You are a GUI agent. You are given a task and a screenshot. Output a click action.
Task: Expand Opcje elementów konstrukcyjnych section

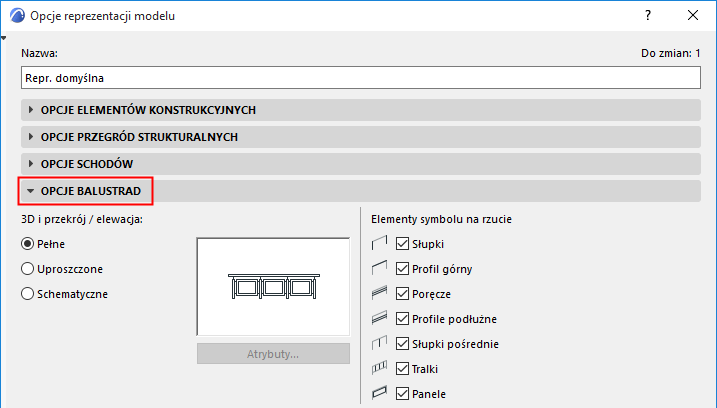pyautogui.click(x=150, y=109)
